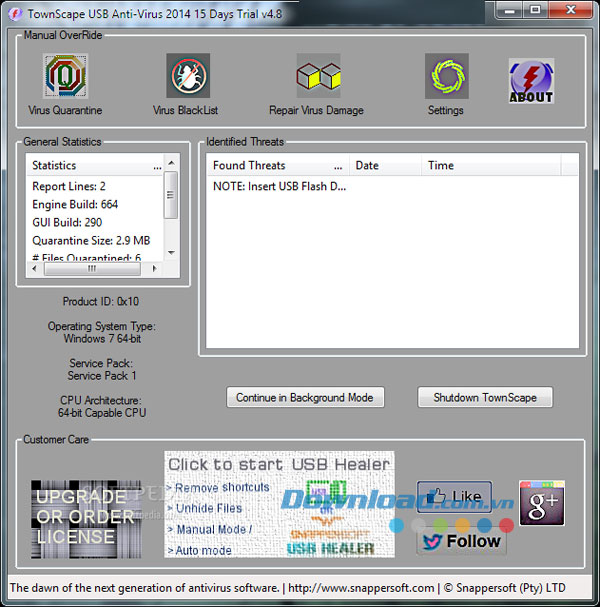Click the statistics scroll-up arrow

[x=171, y=163]
